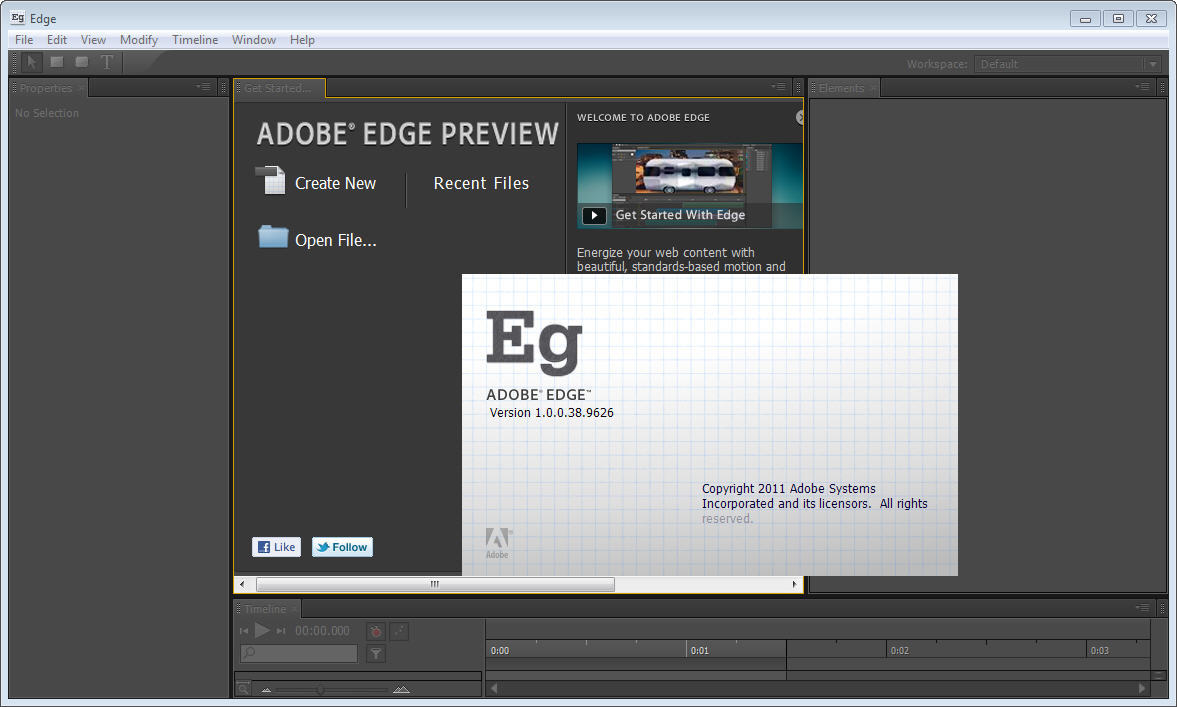Click the 0:01 mark on timeline ruler

700,651
